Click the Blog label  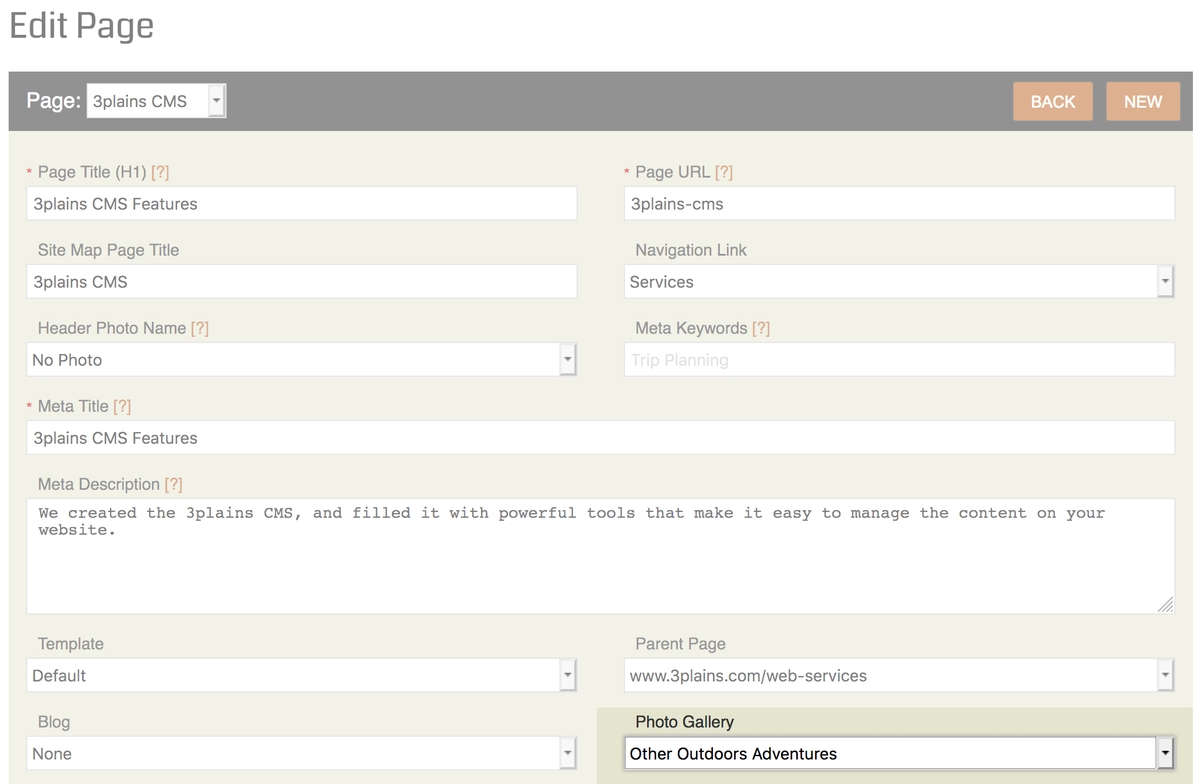tap(54, 722)
